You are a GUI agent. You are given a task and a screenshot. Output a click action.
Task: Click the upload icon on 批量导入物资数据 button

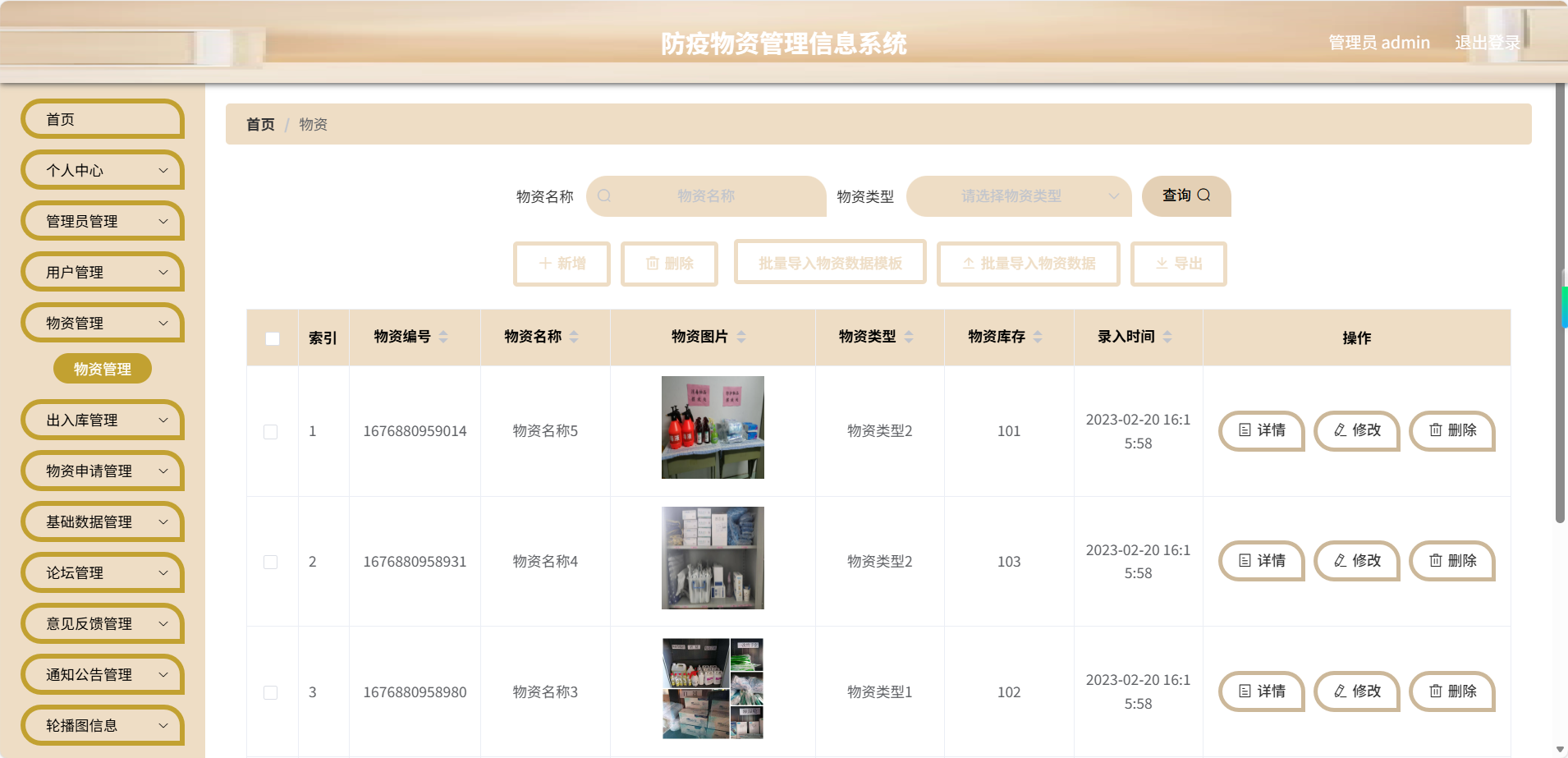[969, 264]
